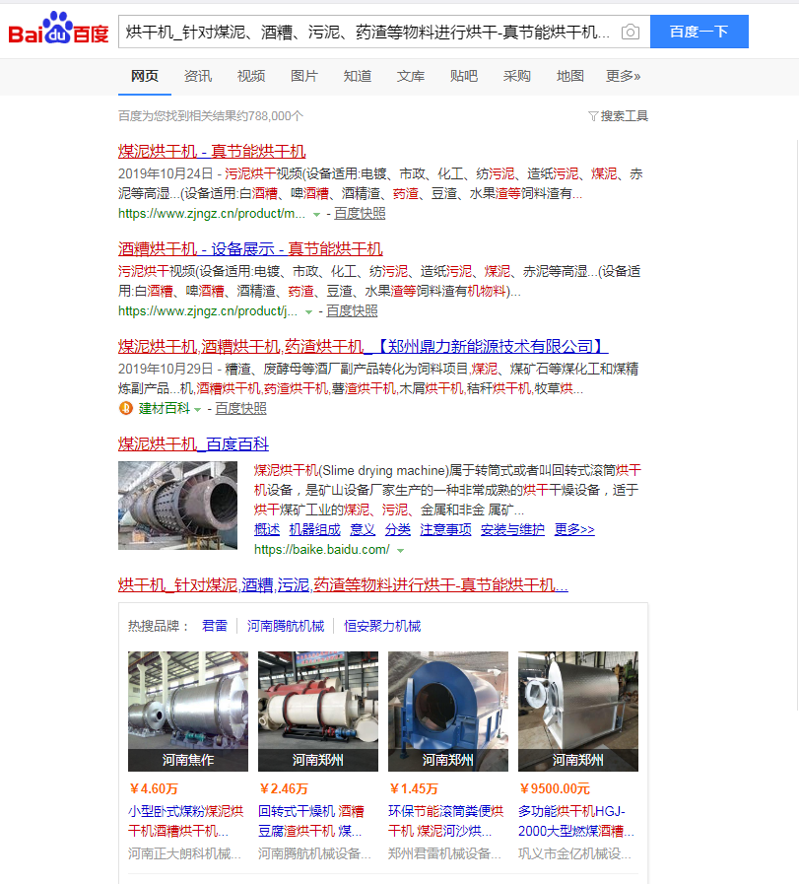Click seller 河南正大朗科机械

tap(184, 854)
